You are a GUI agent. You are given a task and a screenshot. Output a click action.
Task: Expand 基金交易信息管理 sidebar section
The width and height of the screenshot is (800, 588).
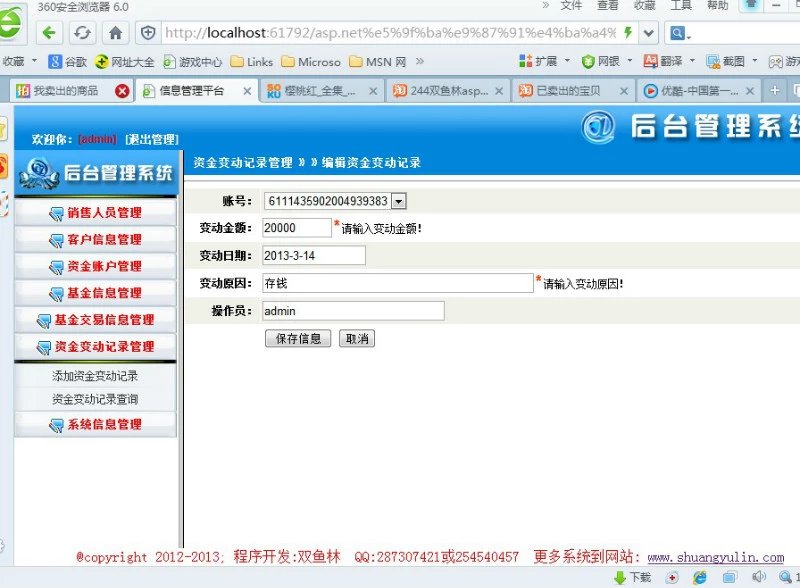(x=95, y=320)
